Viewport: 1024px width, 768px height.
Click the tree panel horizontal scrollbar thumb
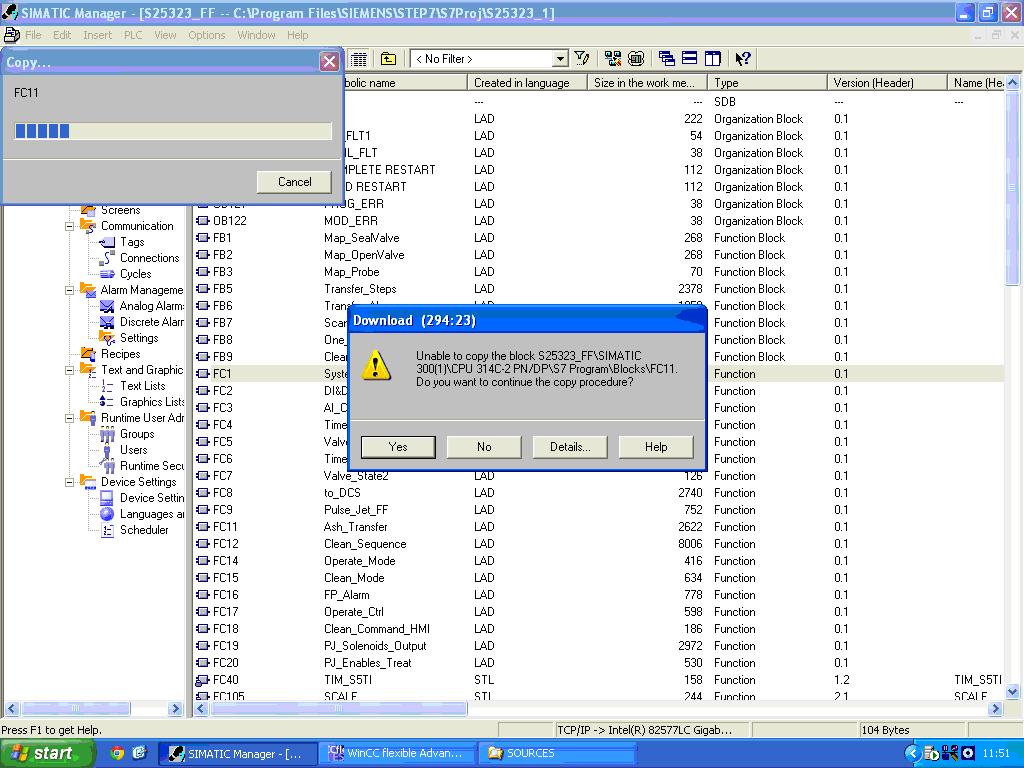(x=75, y=709)
